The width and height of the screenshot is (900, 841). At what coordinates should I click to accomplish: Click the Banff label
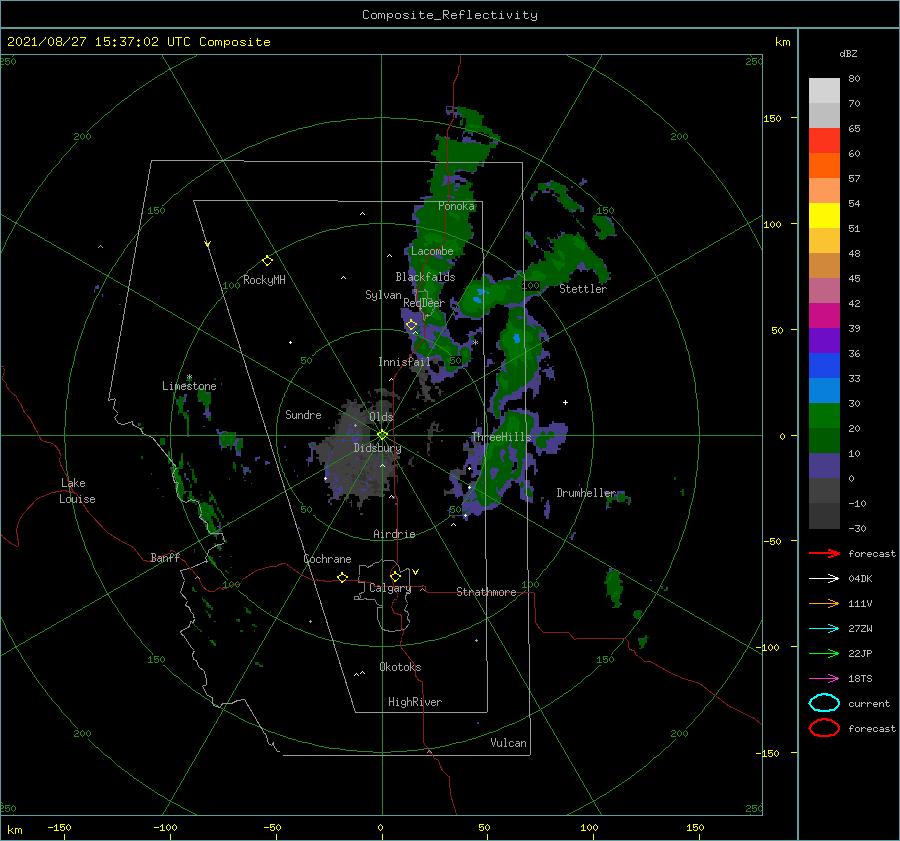(165, 557)
